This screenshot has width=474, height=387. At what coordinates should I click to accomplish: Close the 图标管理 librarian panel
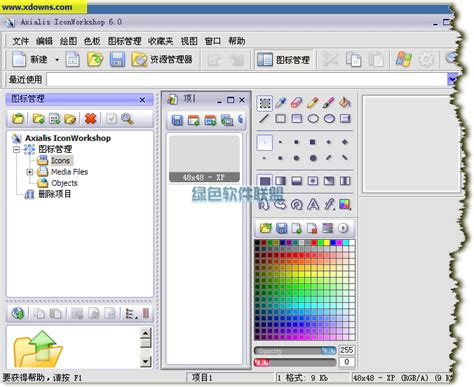pos(142,100)
